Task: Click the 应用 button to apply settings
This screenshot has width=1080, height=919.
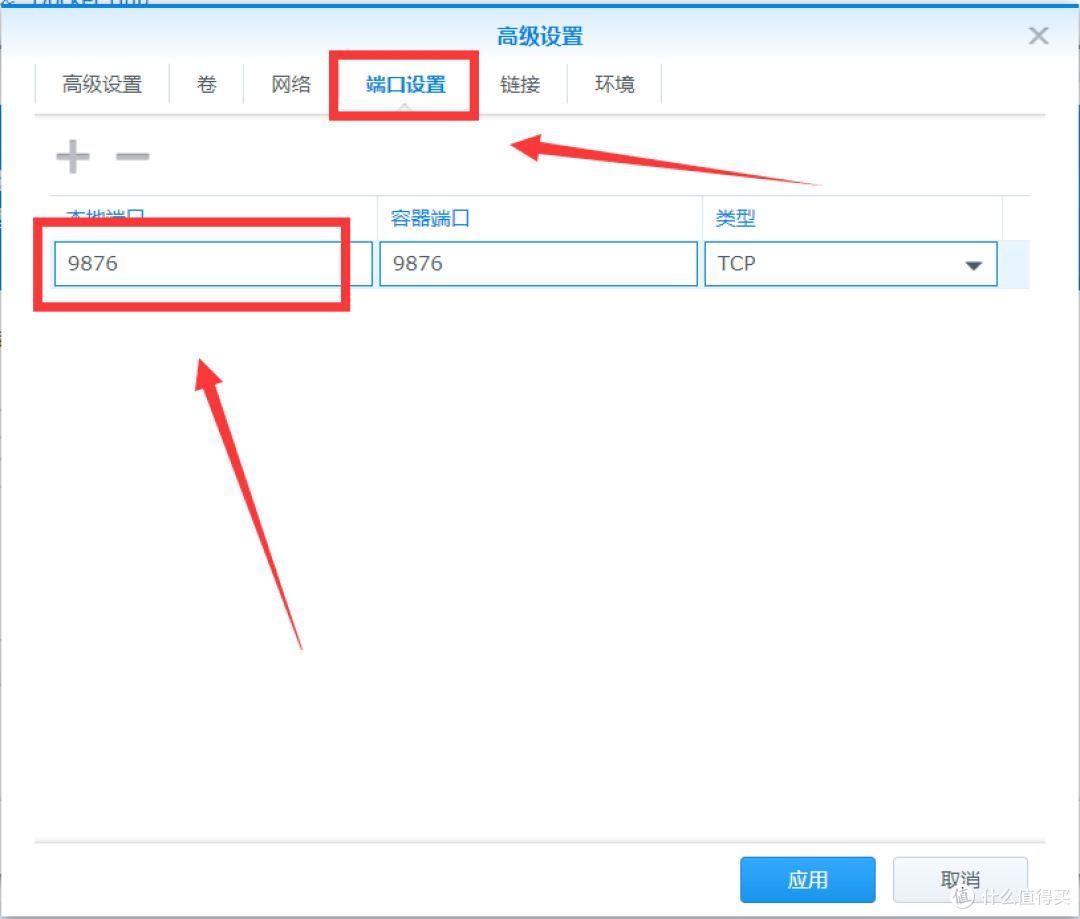Action: [807, 879]
